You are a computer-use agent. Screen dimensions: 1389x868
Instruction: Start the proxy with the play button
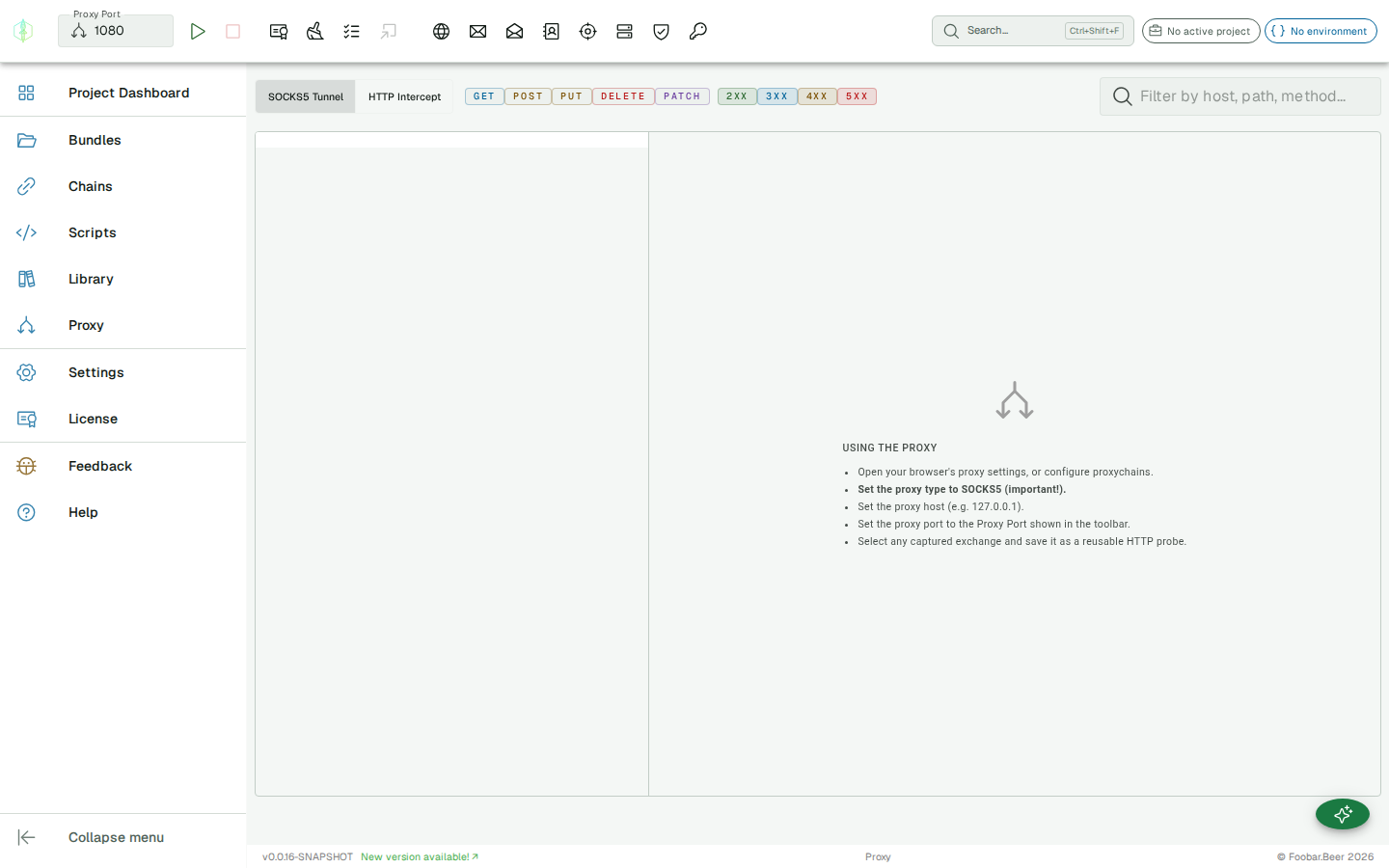(x=198, y=32)
